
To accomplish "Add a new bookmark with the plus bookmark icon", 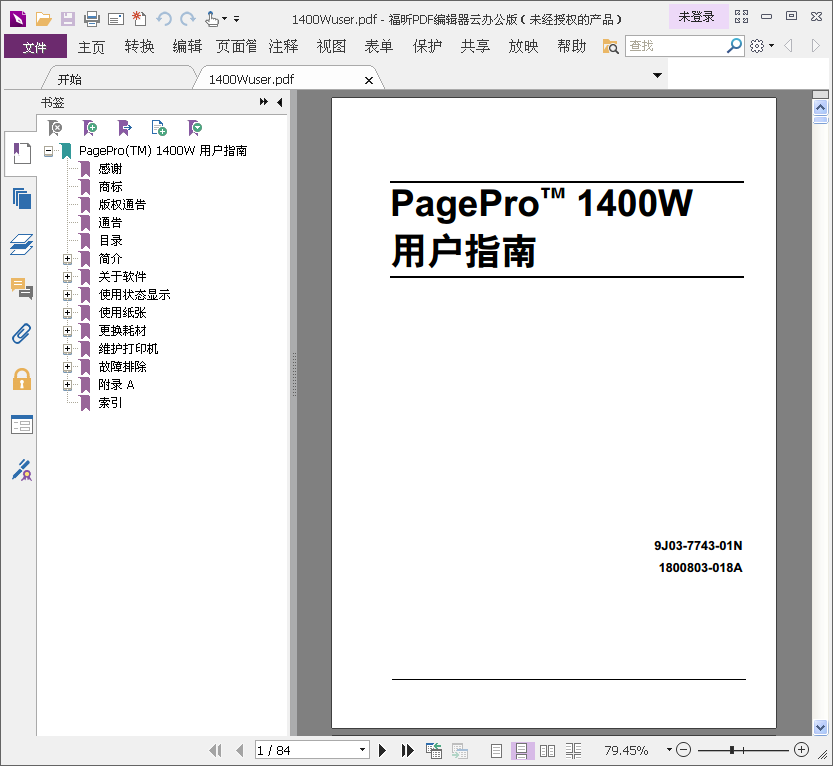I will click(x=90, y=128).
